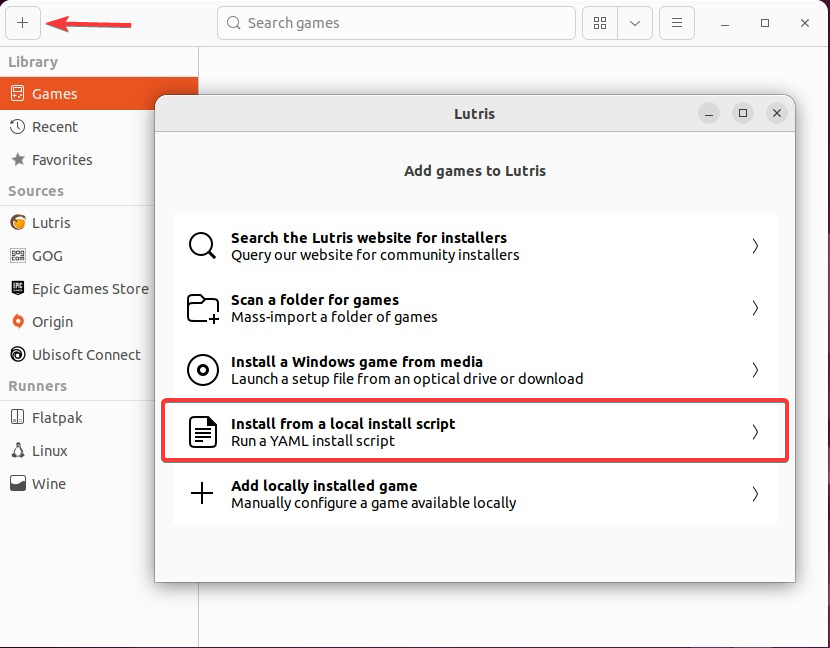Expand chevron for Install from local install script
Viewport: 830px width, 648px height.
[755, 432]
